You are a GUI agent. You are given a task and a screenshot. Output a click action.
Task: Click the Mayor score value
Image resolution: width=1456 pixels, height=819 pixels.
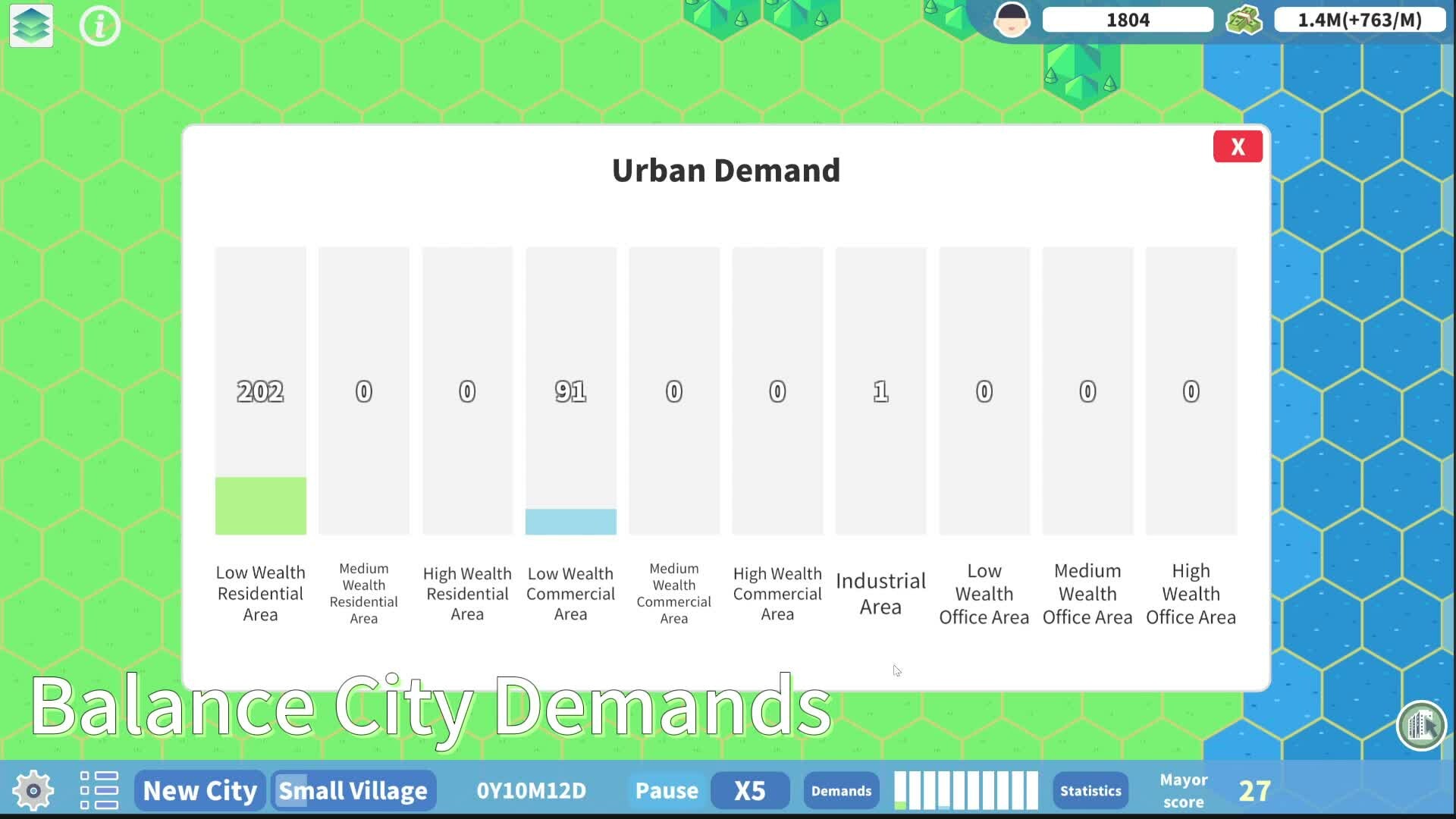point(1254,790)
